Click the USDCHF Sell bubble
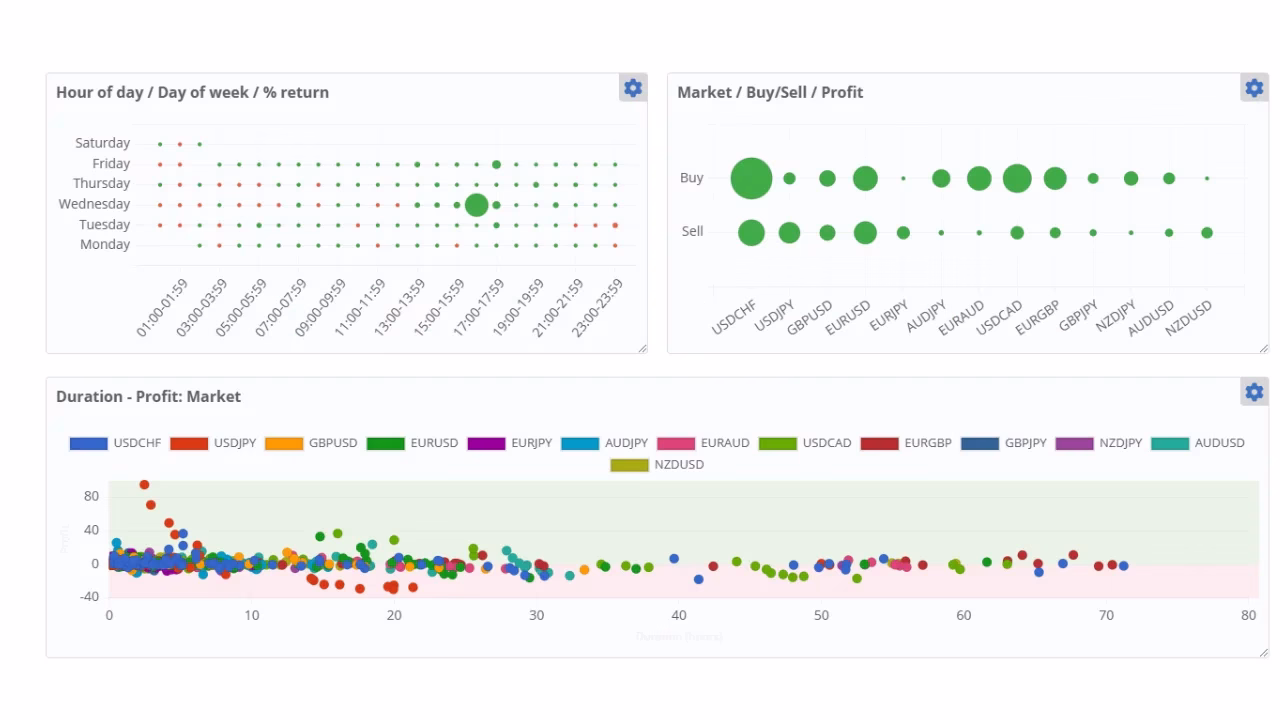 tap(751, 233)
